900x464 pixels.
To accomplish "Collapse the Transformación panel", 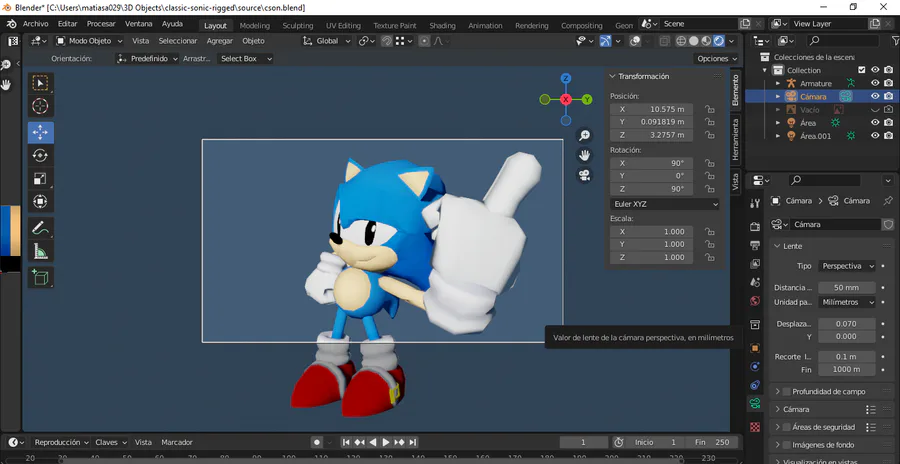I will coord(612,76).
